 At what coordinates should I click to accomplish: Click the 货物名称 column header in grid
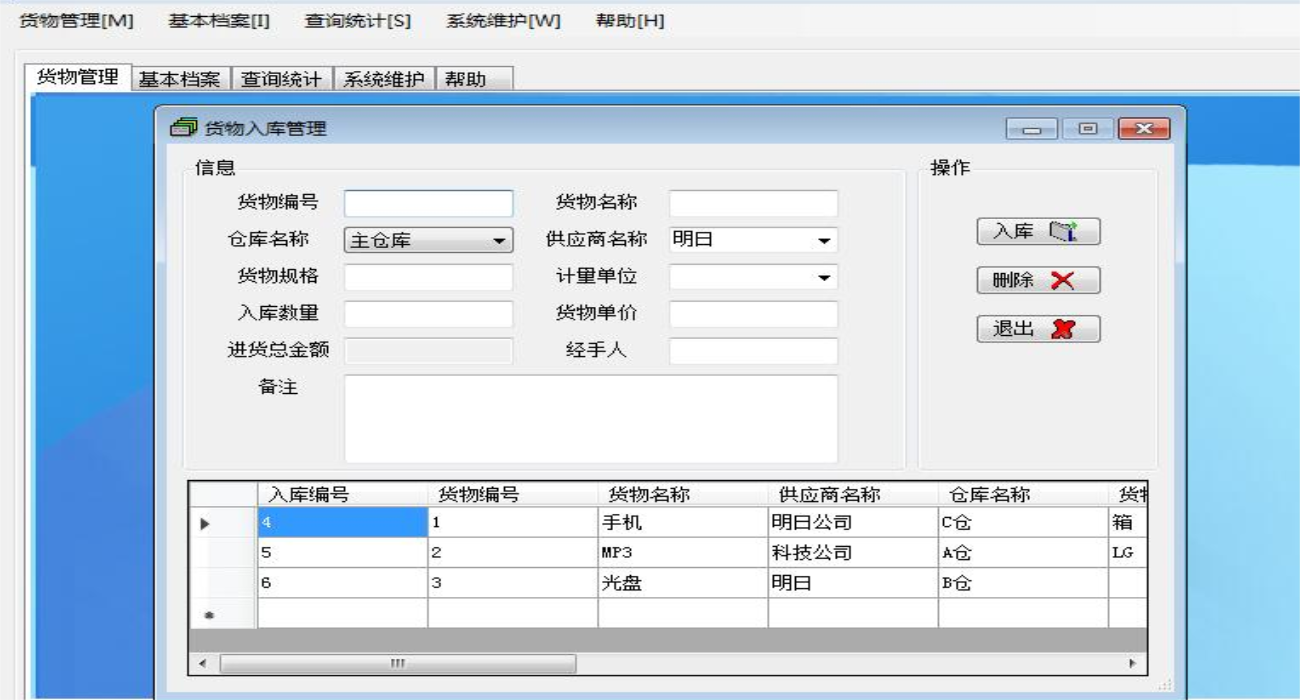point(683,495)
